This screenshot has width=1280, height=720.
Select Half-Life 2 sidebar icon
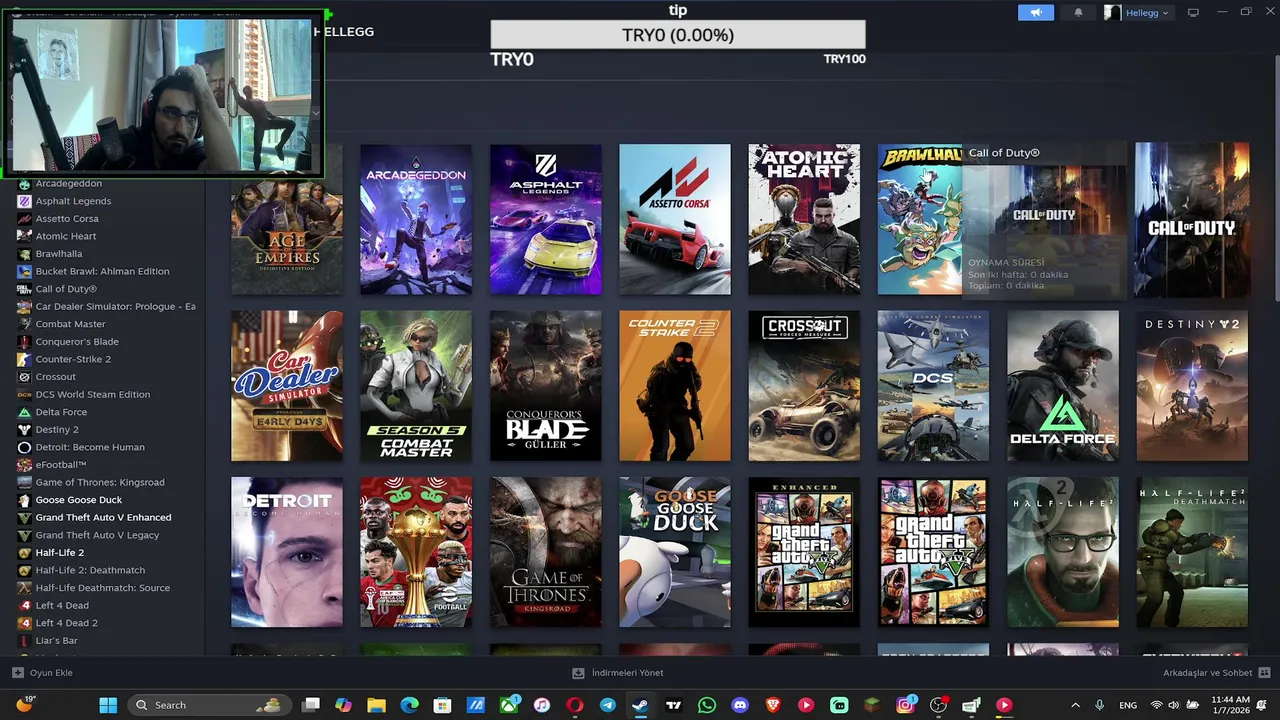[x=24, y=553]
